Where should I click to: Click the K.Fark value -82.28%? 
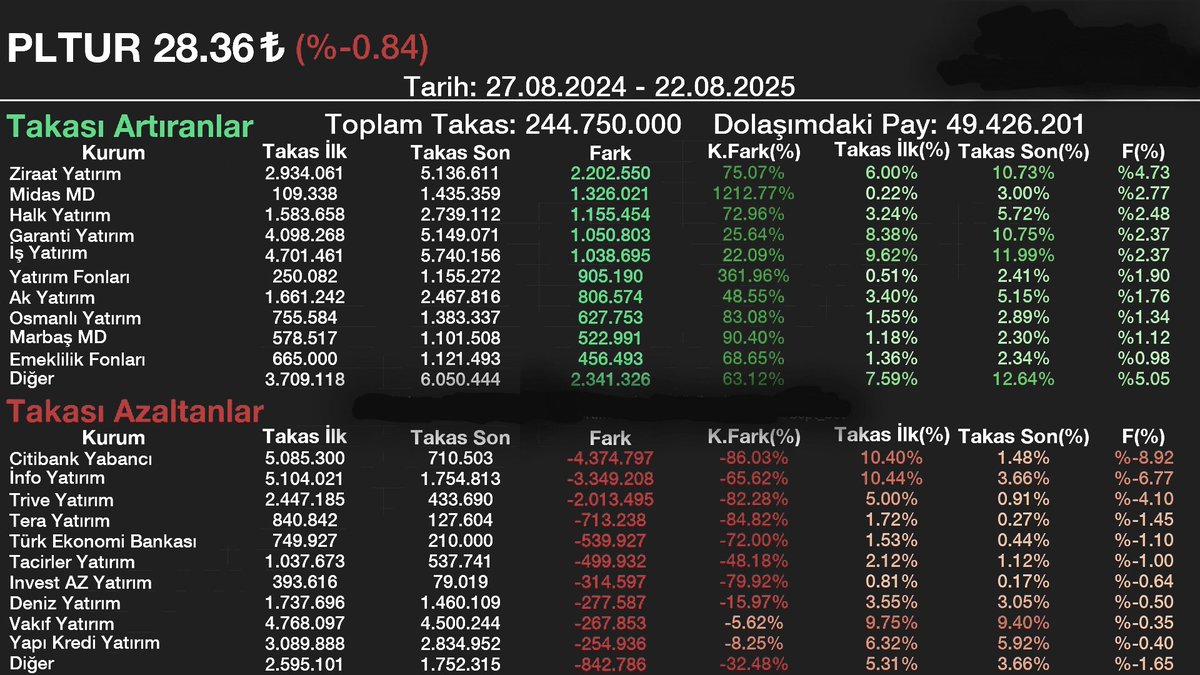point(753,500)
